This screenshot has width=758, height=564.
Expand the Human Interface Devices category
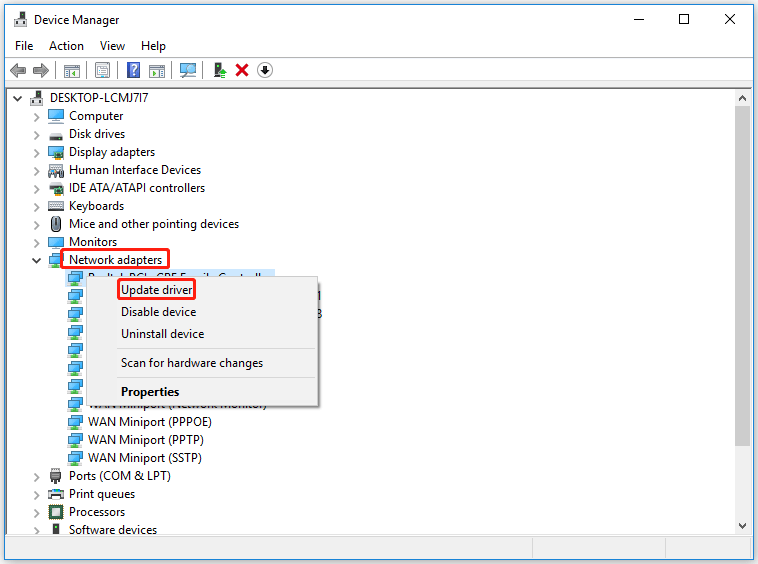(36, 171)
